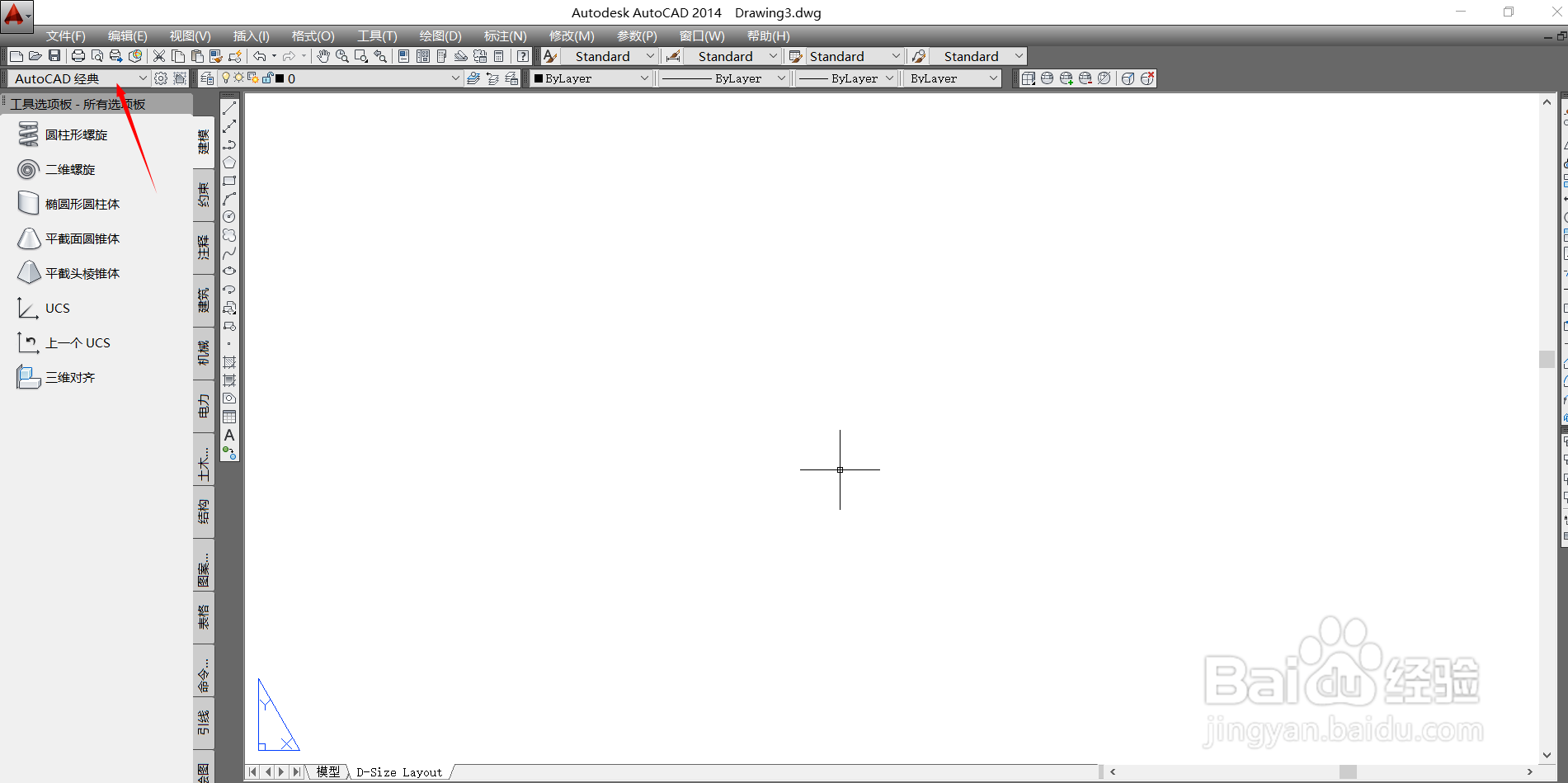The height and width of the screenshot is (783, 1568).
Task: Select the Rectangle draw tool
Action: [229, 181]
